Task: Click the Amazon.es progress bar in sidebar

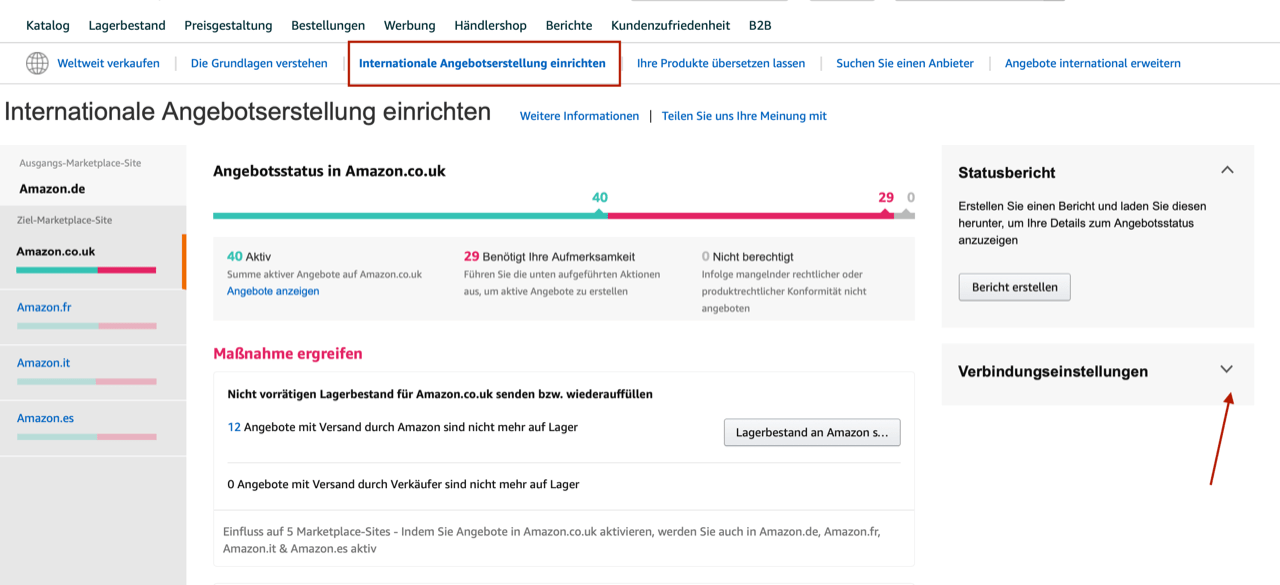Action: point(86,437)
